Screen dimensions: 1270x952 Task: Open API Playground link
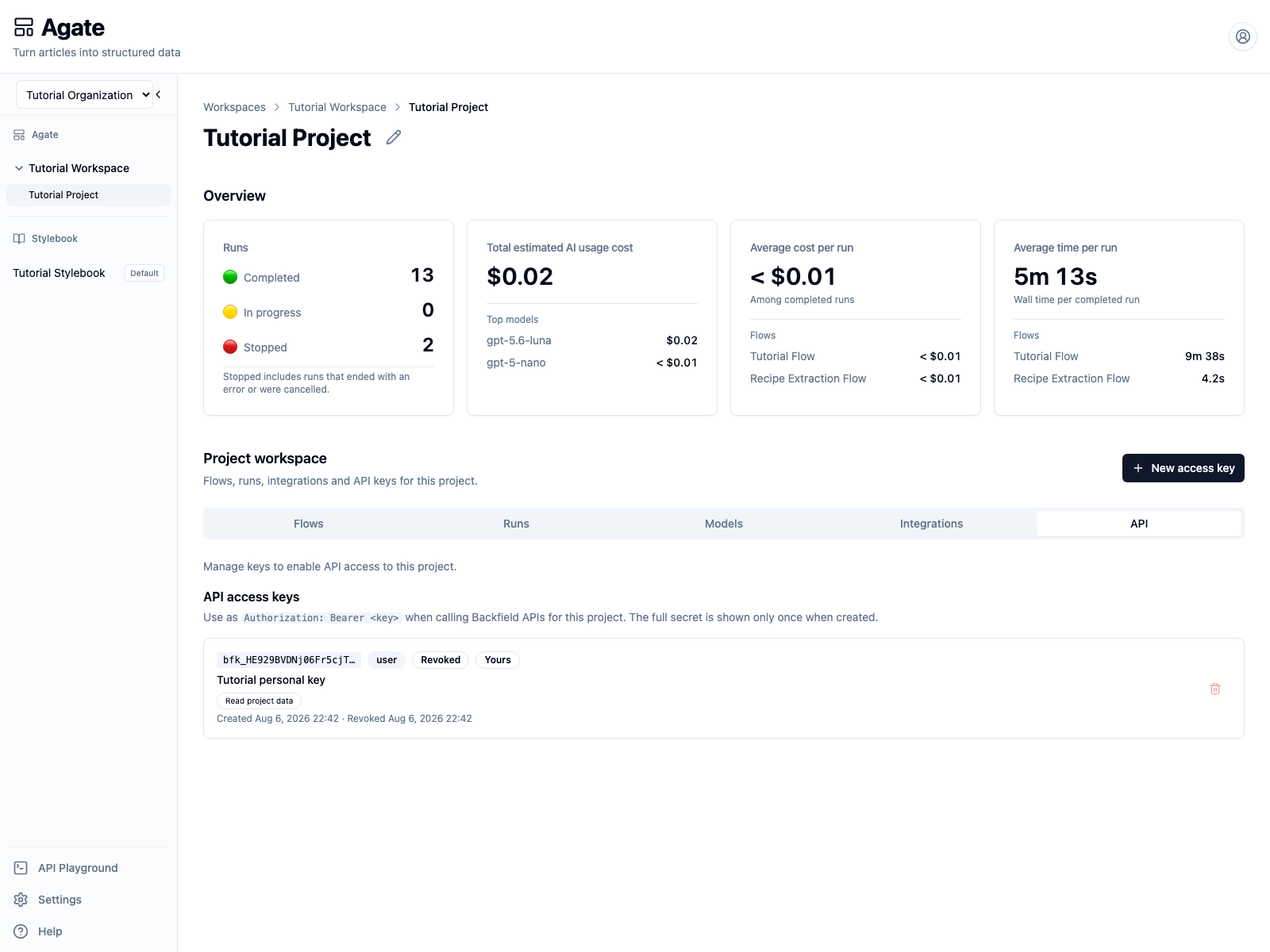tap(78, 868)
